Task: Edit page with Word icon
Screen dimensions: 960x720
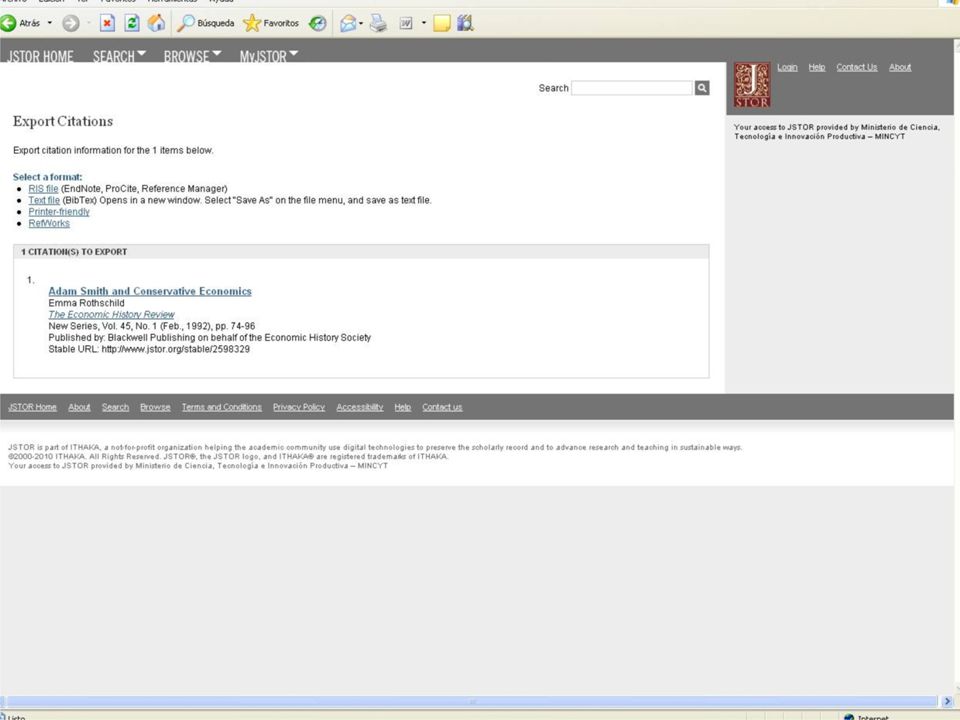Action: tap(406, 23)
